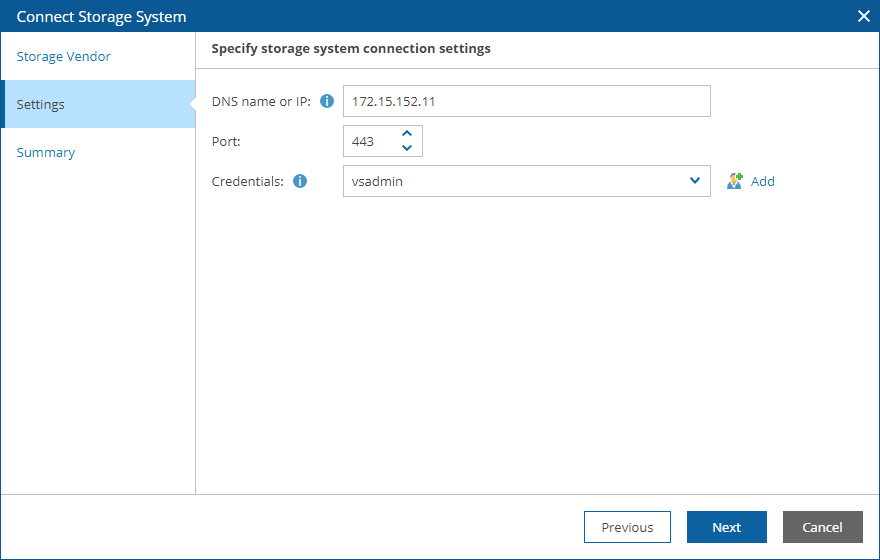Click the Add credentials link

coord(763,182)
